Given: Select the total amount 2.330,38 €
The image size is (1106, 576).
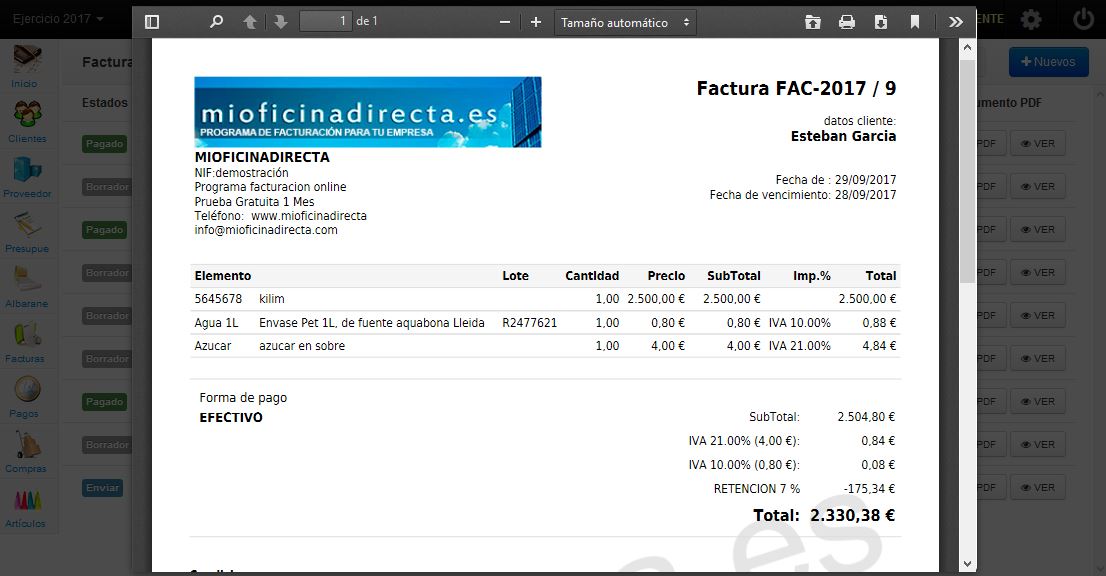Looking at the screenshot, I should click(852, 515).
